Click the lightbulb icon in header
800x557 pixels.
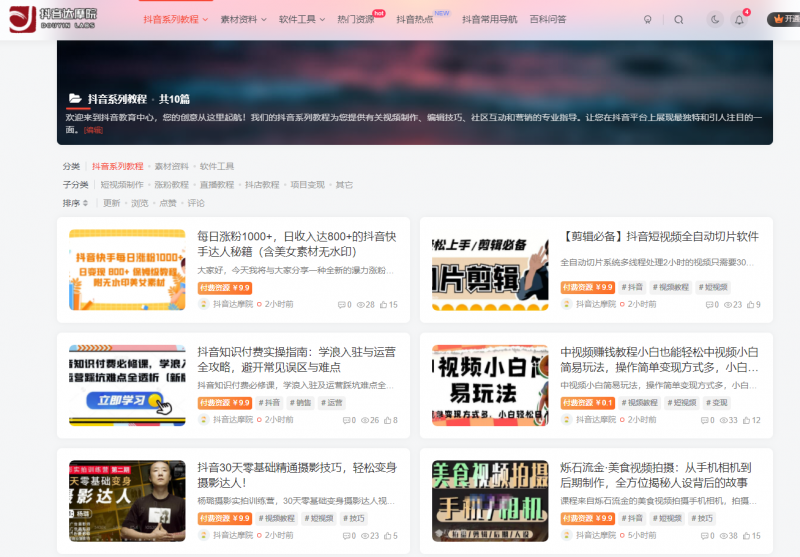point(647,19)
